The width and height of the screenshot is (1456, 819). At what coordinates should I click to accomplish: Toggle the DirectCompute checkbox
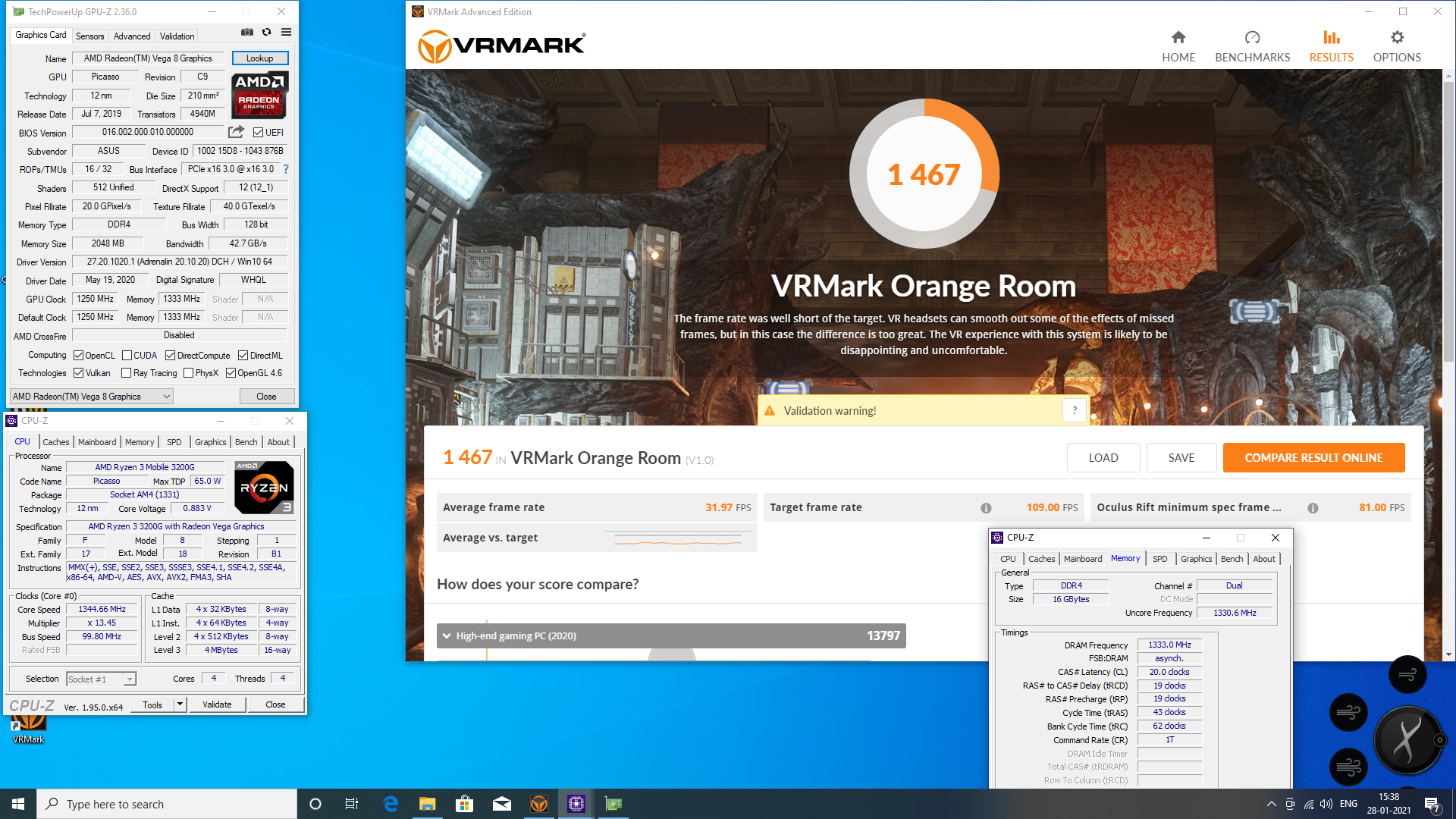coord(171,355)
